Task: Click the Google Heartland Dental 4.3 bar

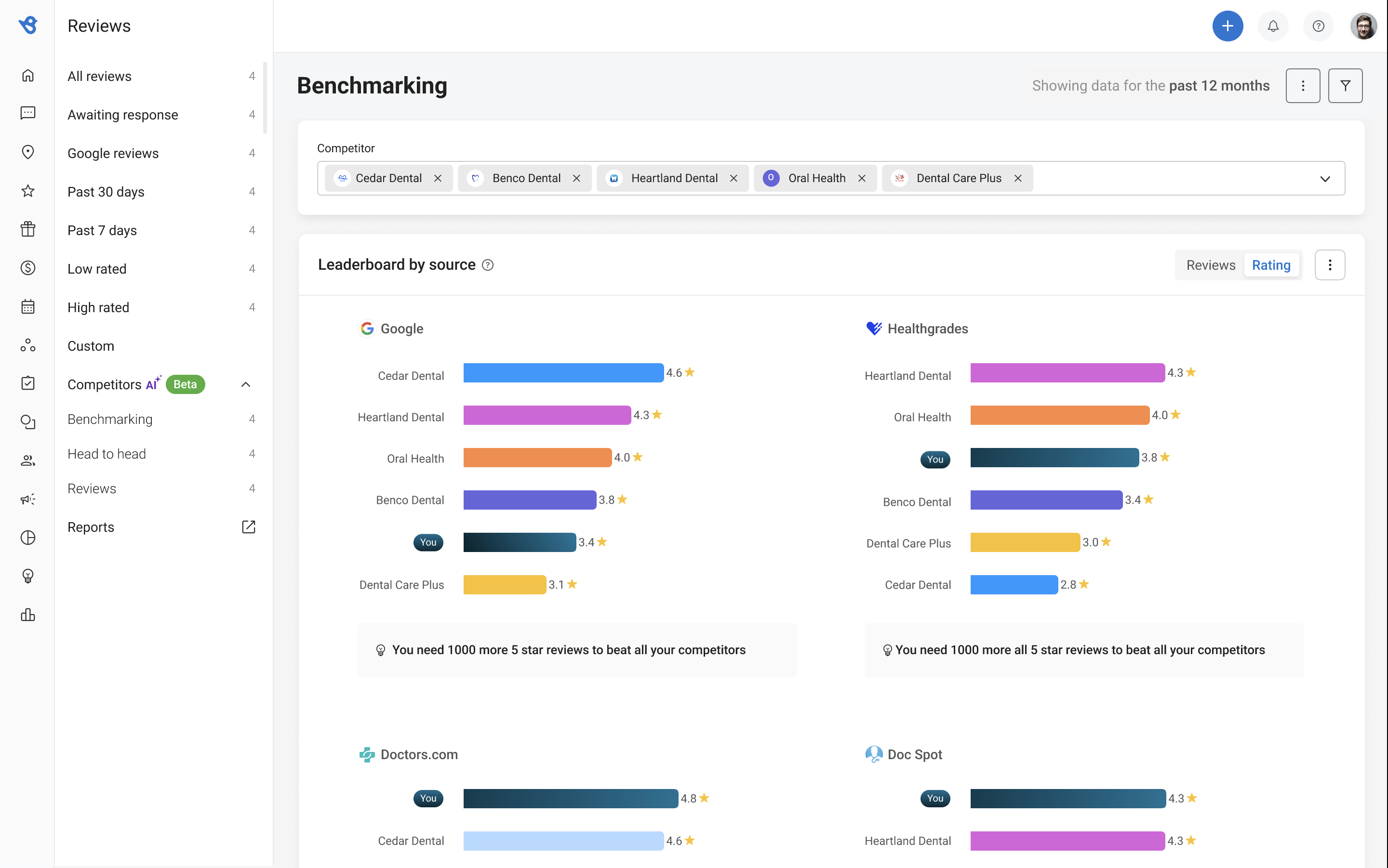Action: click(x=547, y=415)
